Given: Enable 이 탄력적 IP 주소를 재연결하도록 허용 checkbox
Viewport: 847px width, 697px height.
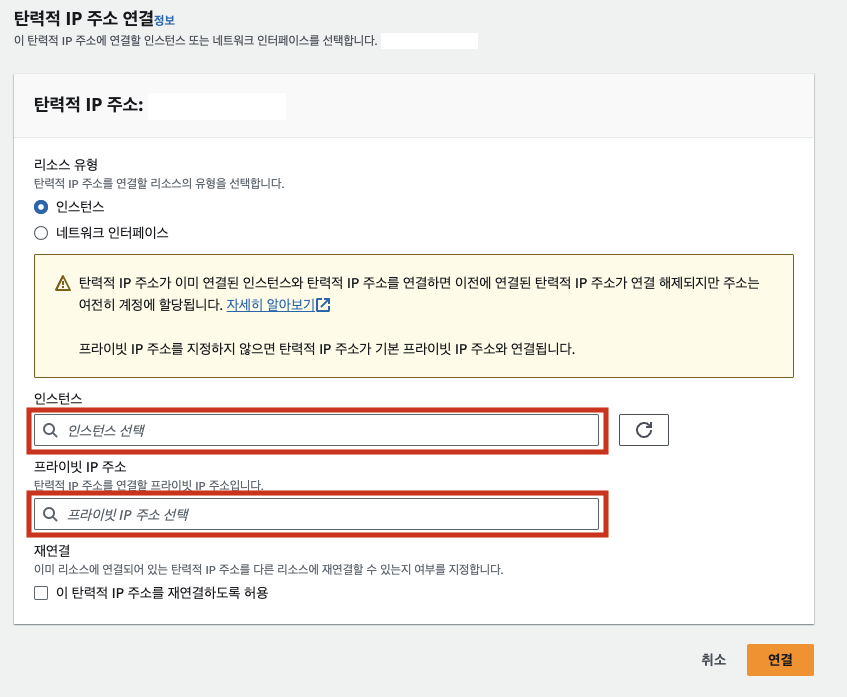Looking at the screenshot, I should (41, 593).
